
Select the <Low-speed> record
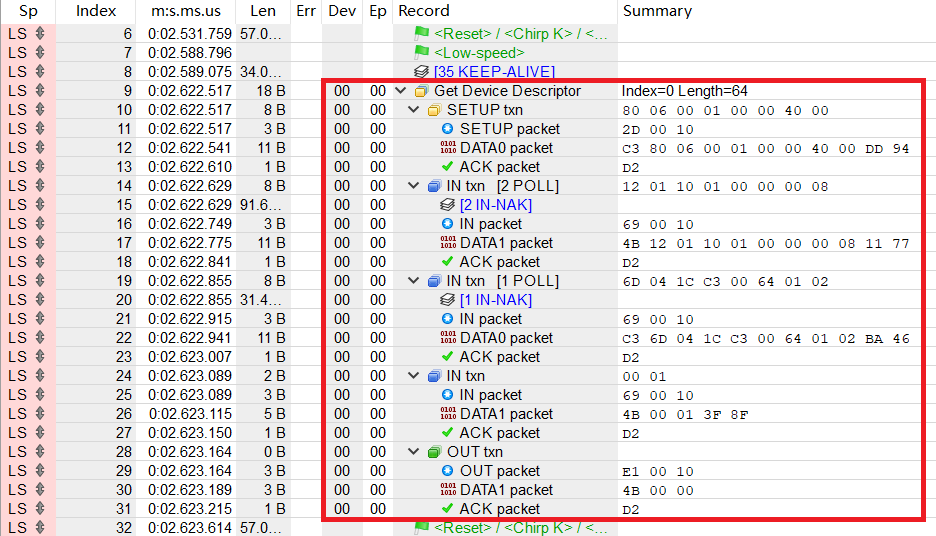pos(479,53)
